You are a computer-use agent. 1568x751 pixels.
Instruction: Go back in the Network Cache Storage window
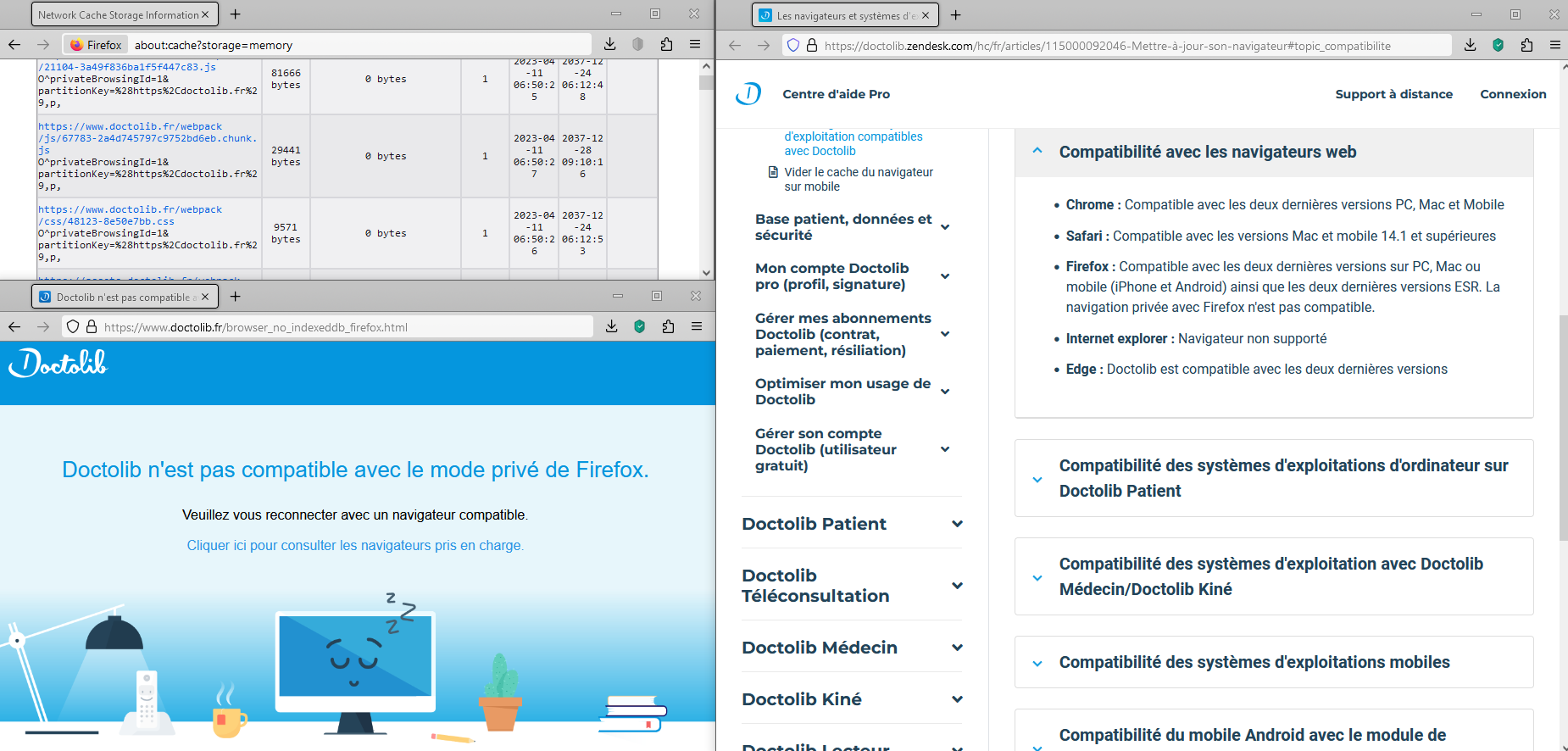(x=14, y=45)
